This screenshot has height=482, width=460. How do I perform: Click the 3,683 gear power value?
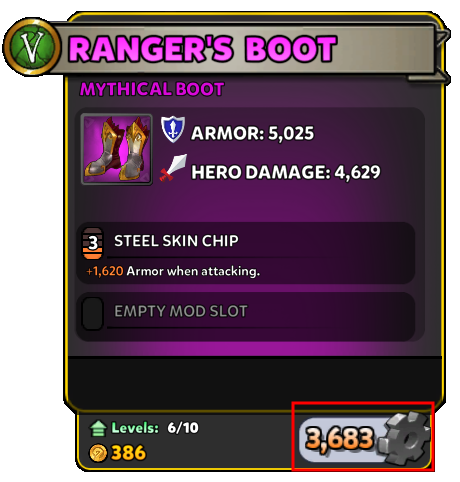click(339, 438)
